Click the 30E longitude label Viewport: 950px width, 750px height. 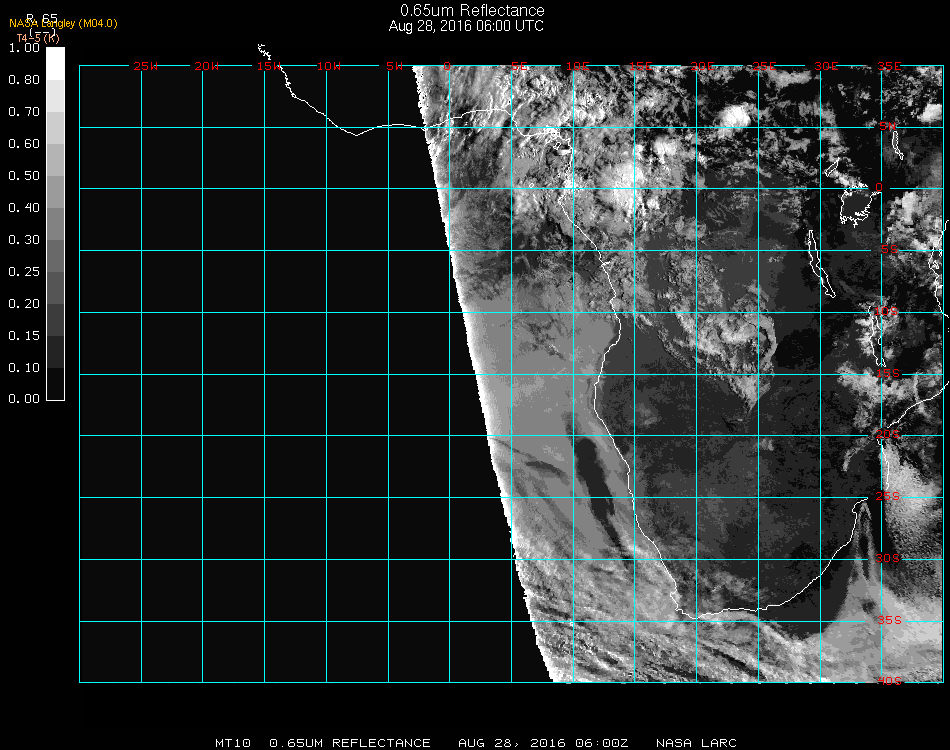click(826, 66)
